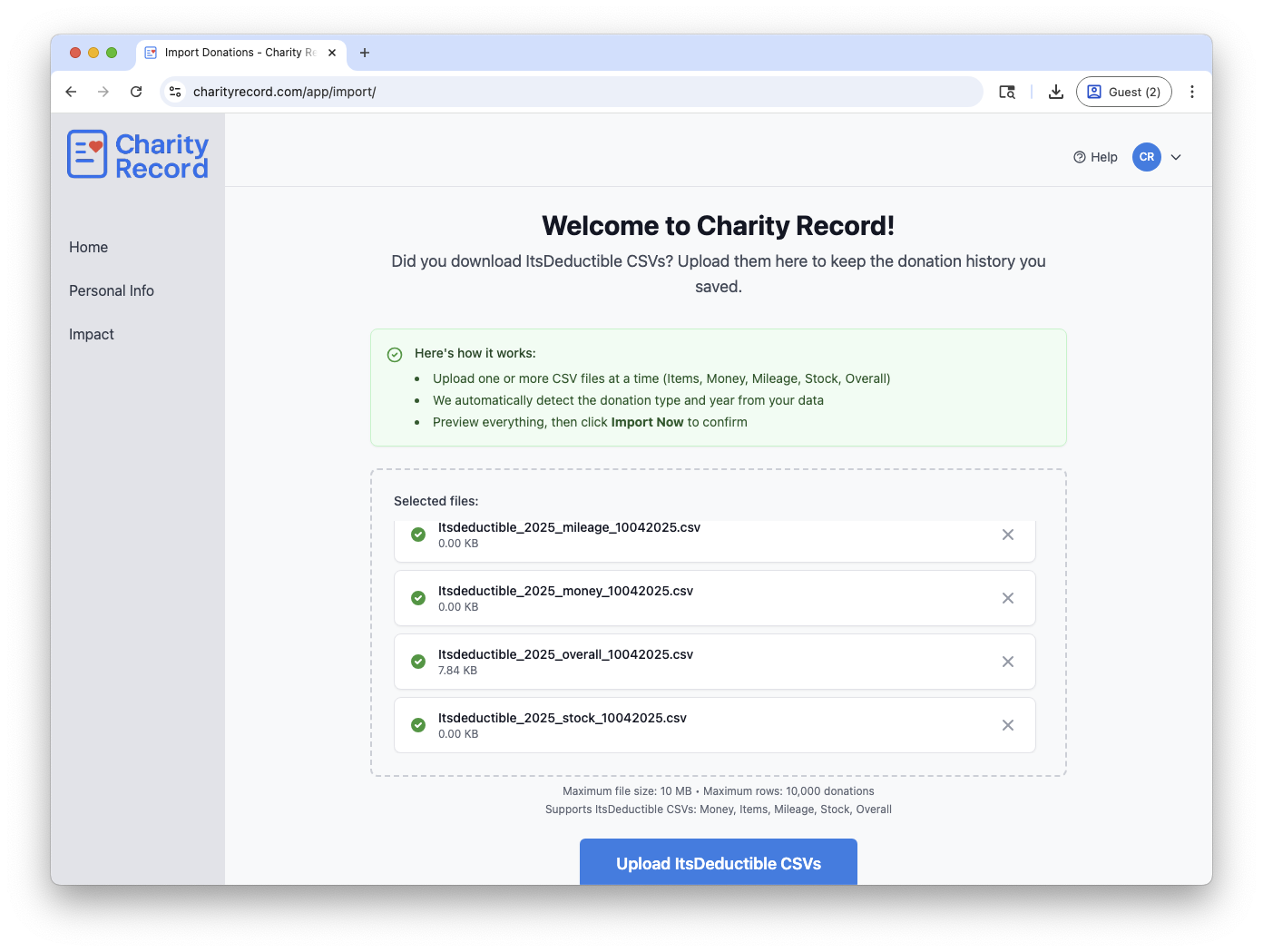Click the downloads icon in the browser toolbar

(x=1055, y=92)
